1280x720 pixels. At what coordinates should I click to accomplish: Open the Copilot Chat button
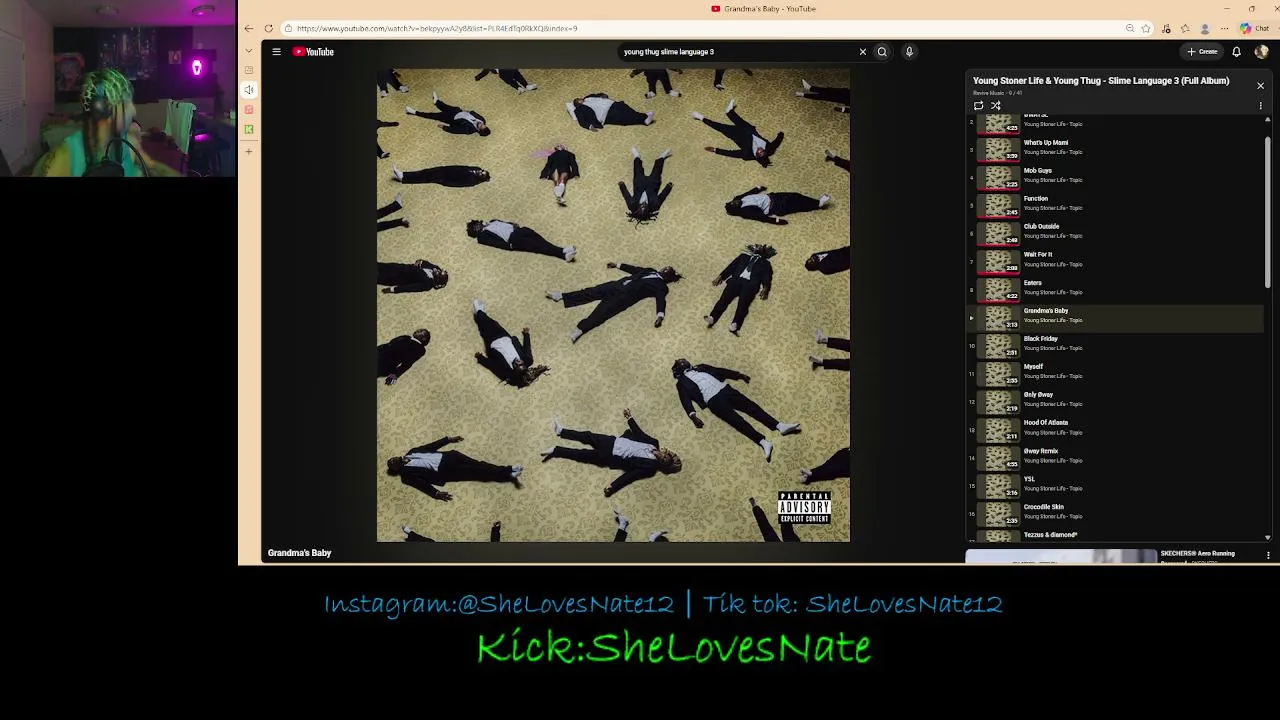1255,28
